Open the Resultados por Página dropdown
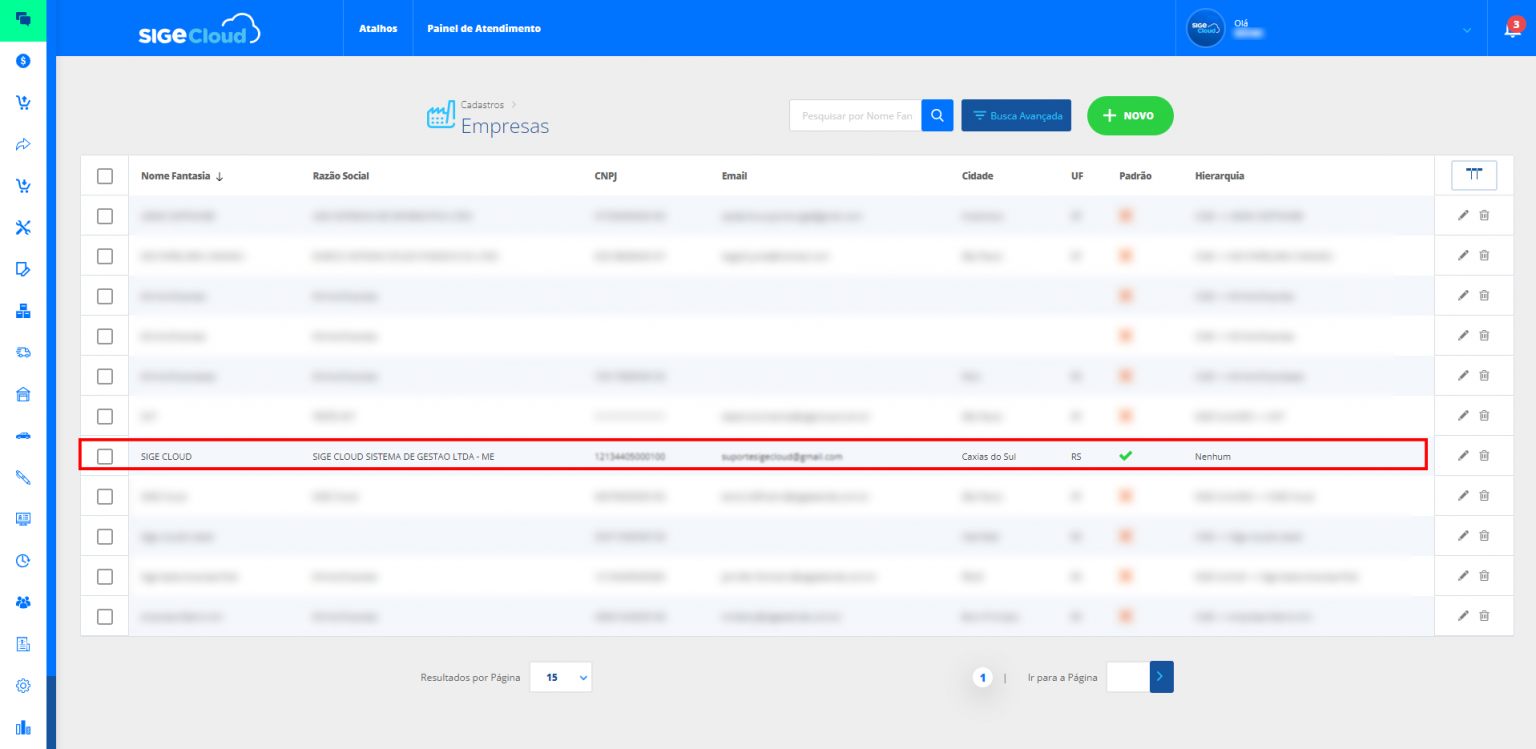This screenshot has width=1536, height=749. [560, 677]
